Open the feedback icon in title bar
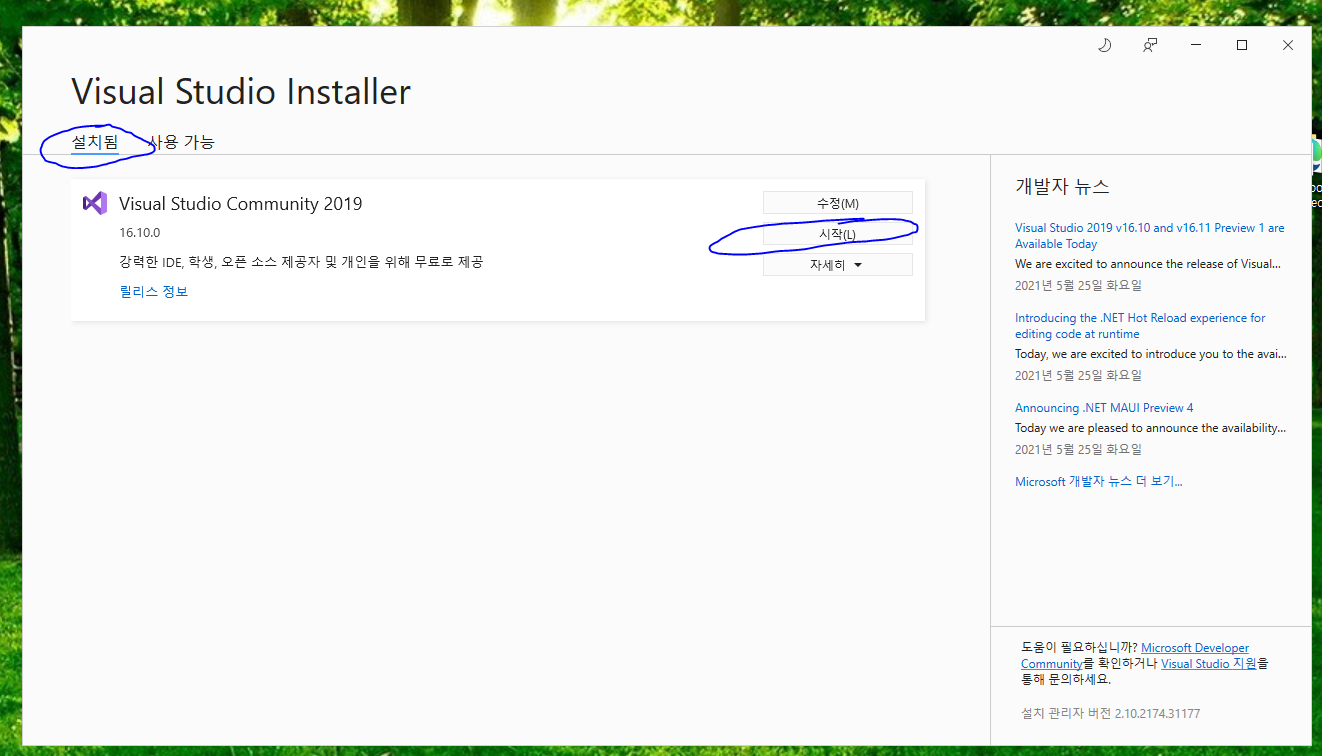Viewport: 1322px width, 756px height. tap(1150, 45)
